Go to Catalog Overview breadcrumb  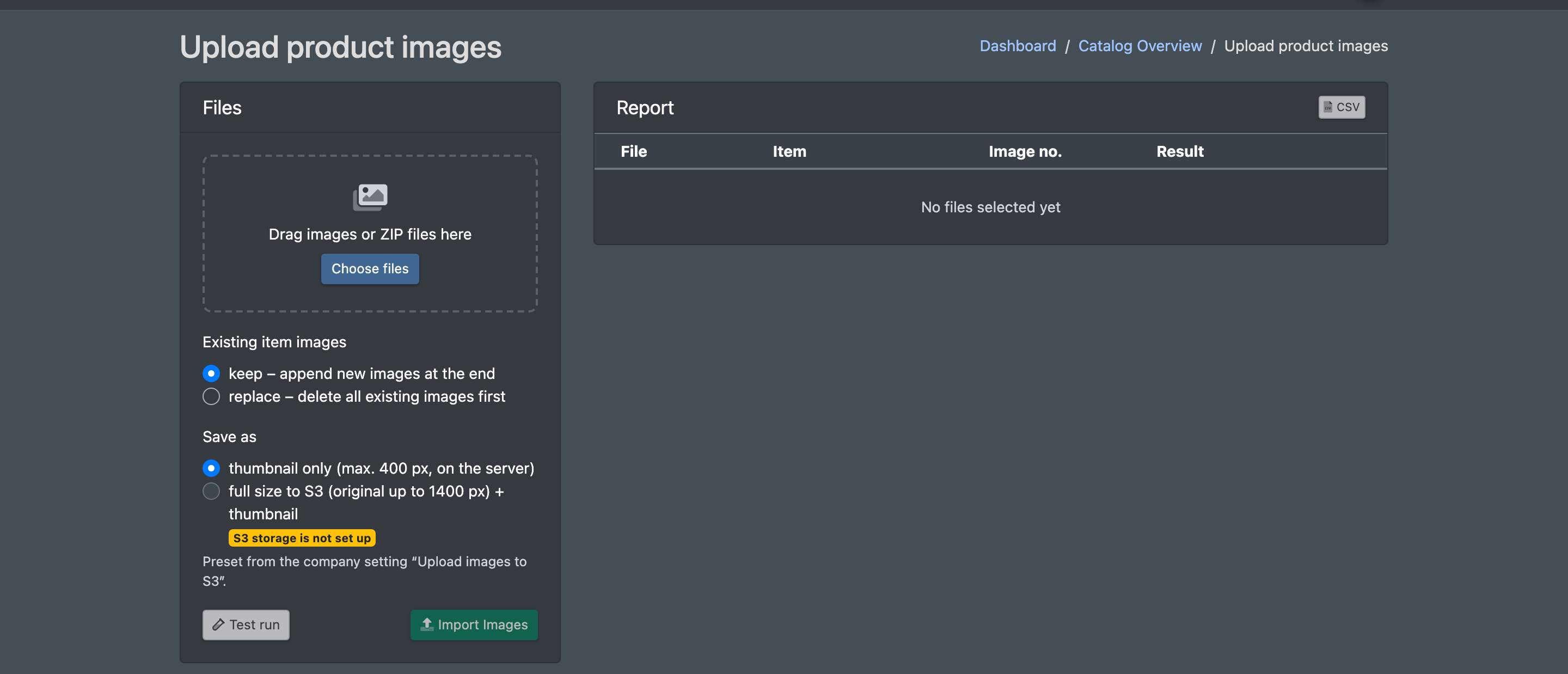click(1140, 46)
